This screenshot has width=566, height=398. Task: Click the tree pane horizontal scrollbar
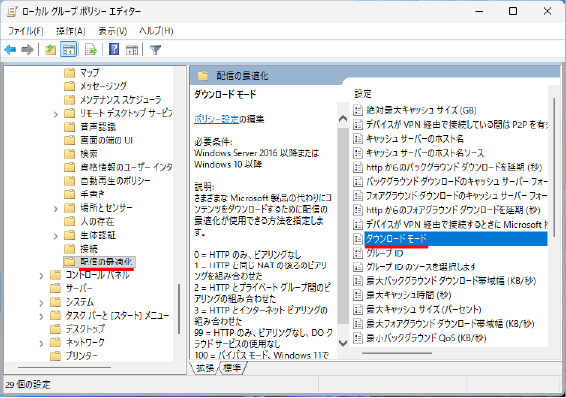[x=64, y=367]
